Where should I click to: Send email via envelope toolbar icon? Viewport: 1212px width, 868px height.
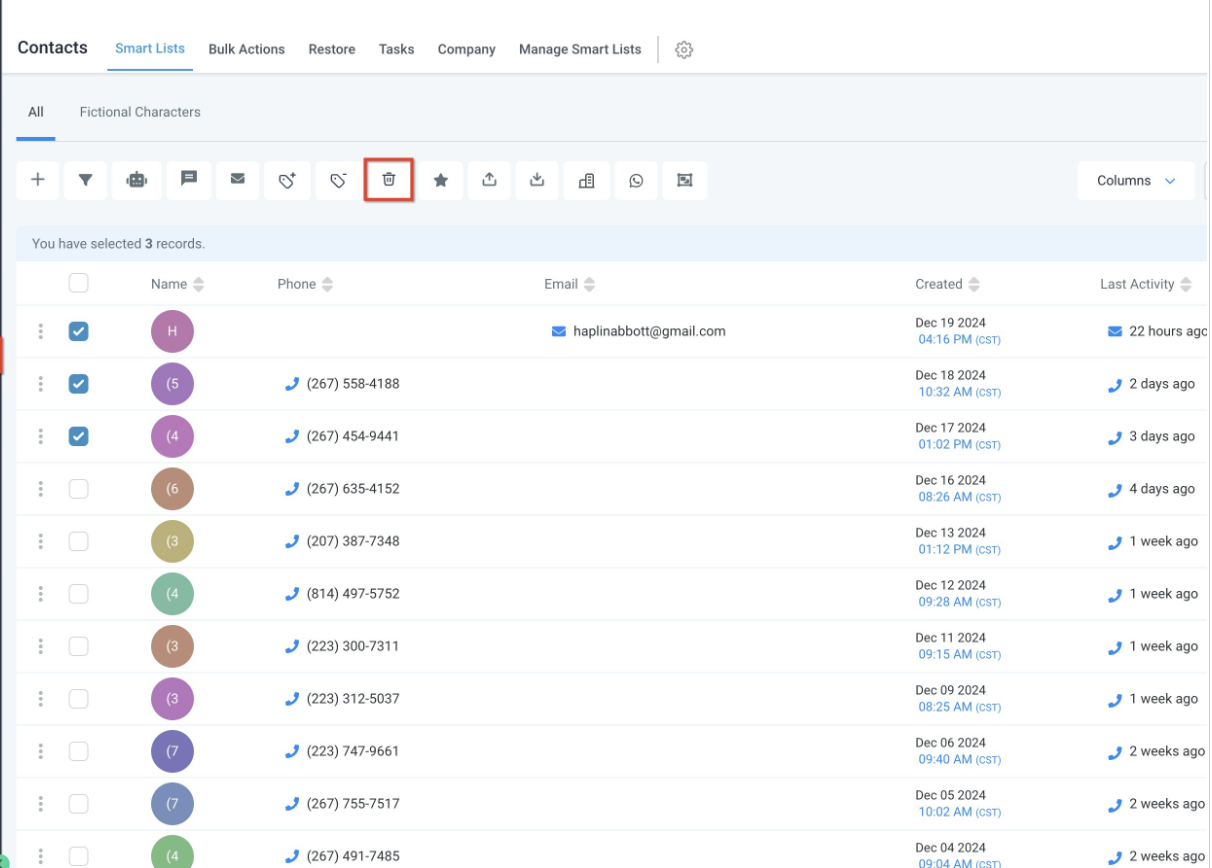237,180
